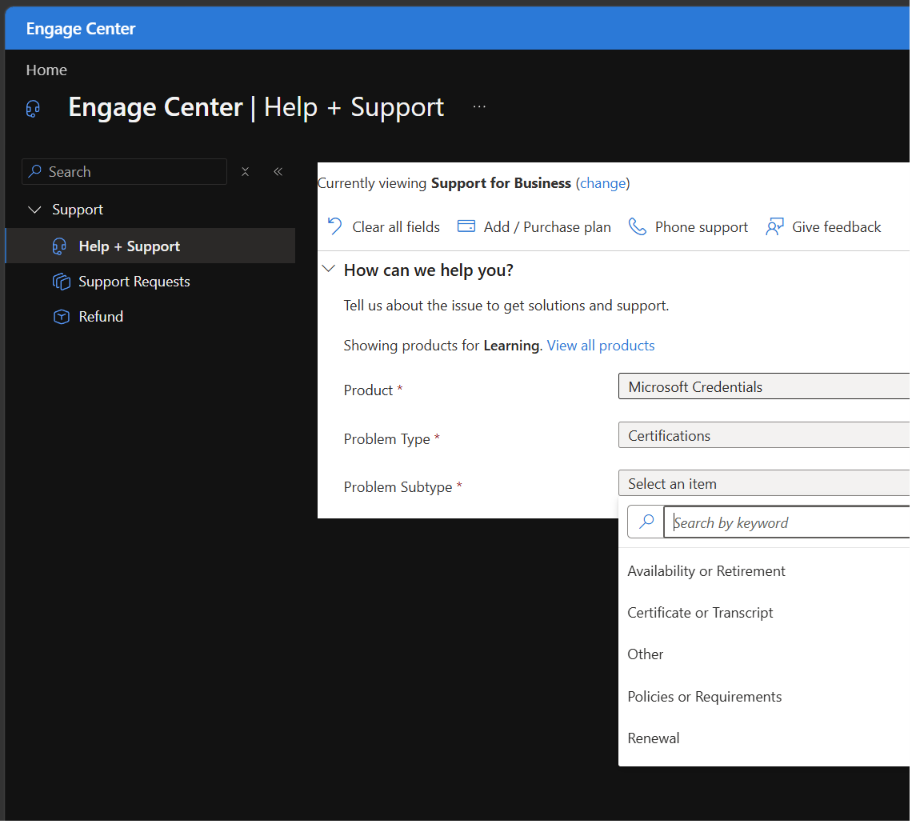Viewport: 910px width, 821px height.
Task: Click the 'change' link for support plan
Action: (603, 183)
